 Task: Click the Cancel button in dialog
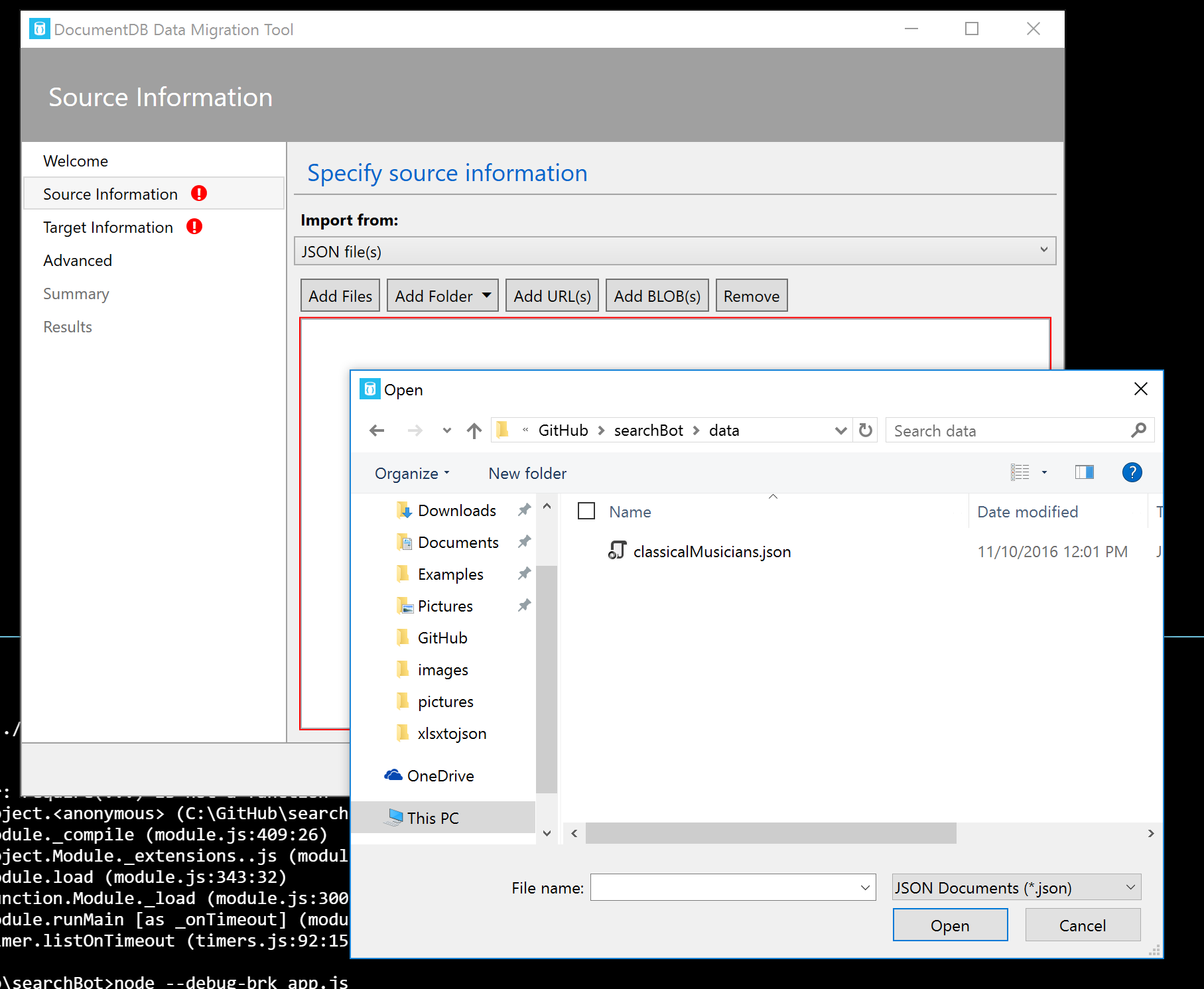tap(1083, 925)
